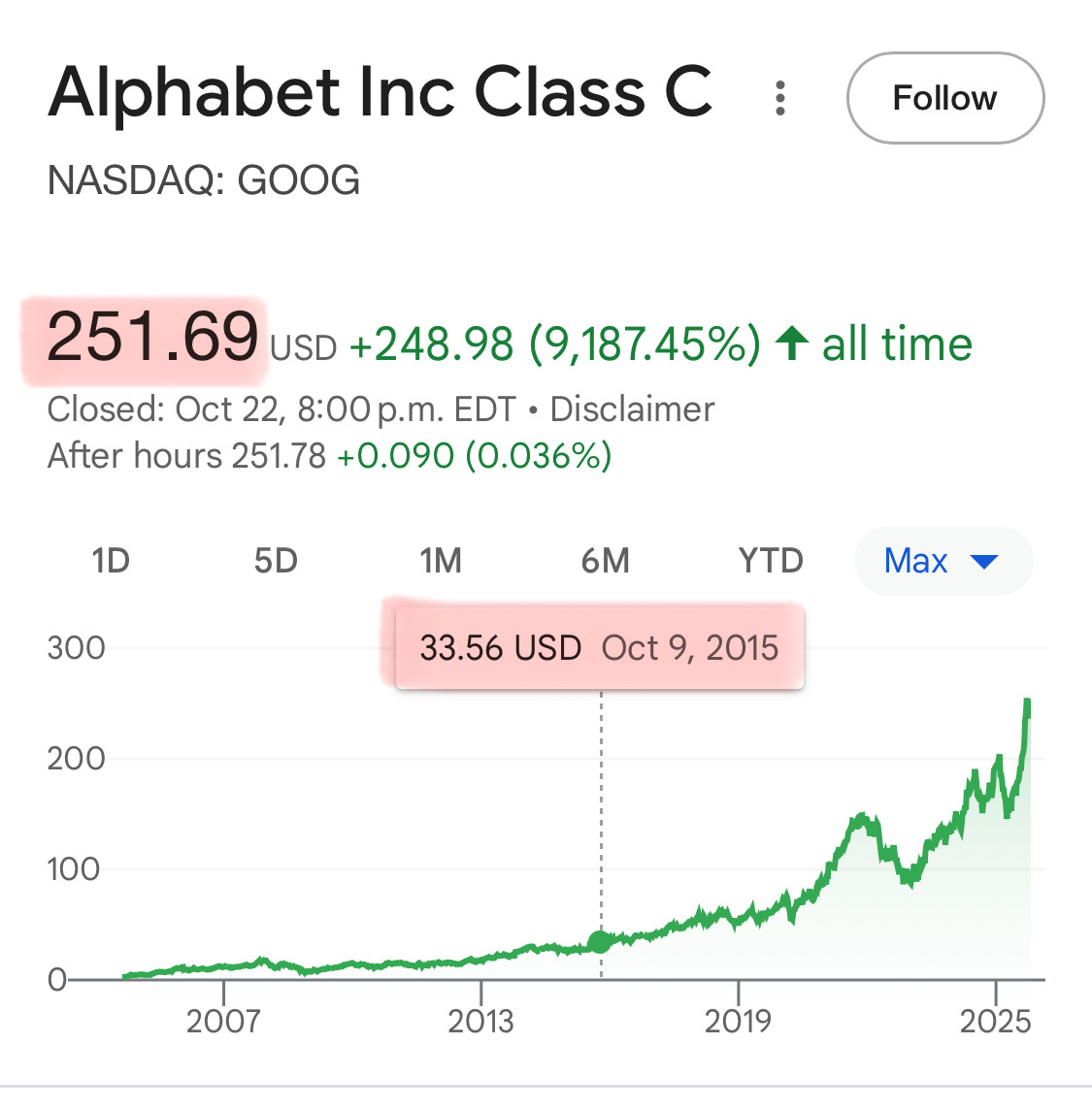1092x1110 pixels.
Task: Switch to YTD chart view
Action: (x=771, y=561)
